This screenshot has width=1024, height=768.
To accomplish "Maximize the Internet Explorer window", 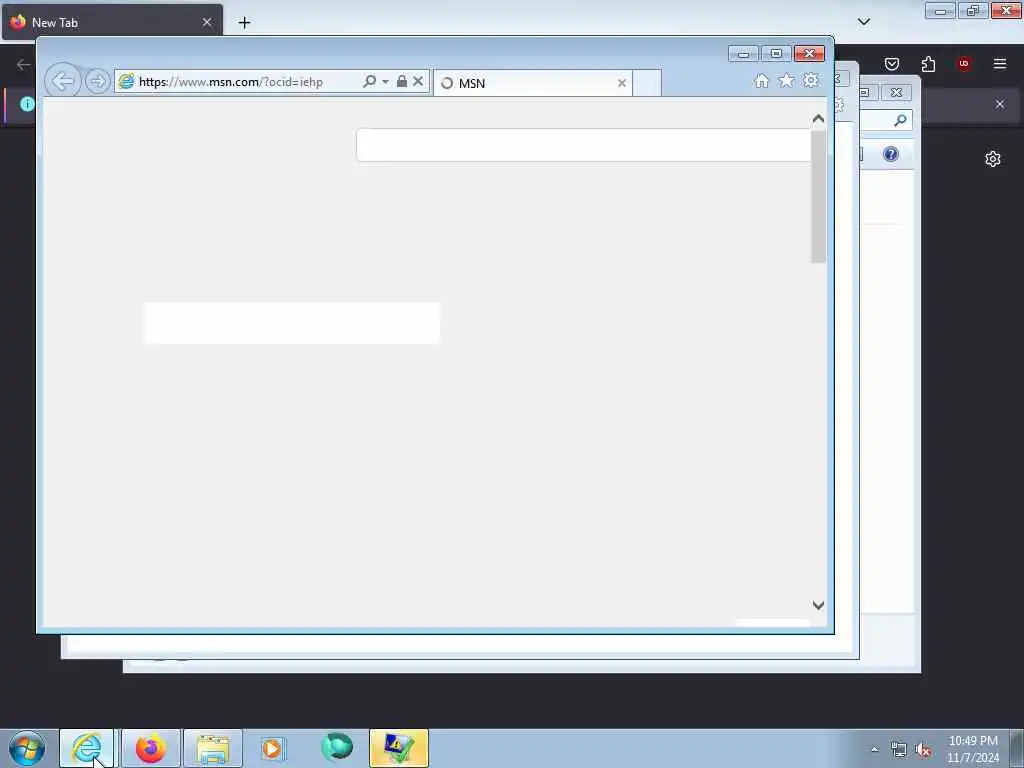I will click(776, 54).
